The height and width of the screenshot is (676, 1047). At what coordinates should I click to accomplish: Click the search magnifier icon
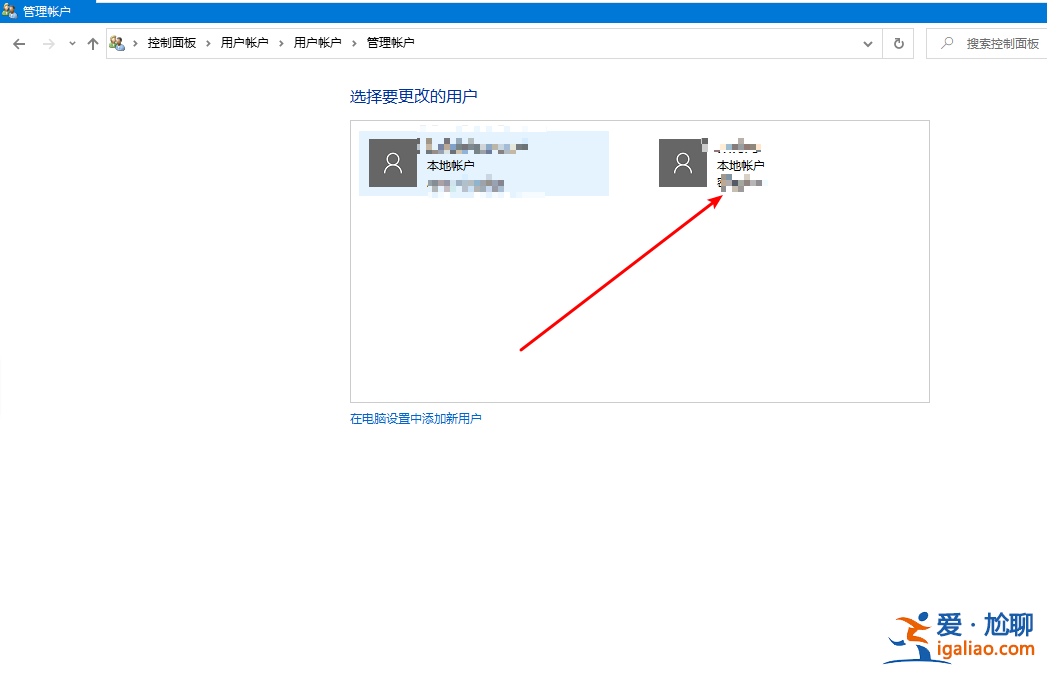click(946, 43)
